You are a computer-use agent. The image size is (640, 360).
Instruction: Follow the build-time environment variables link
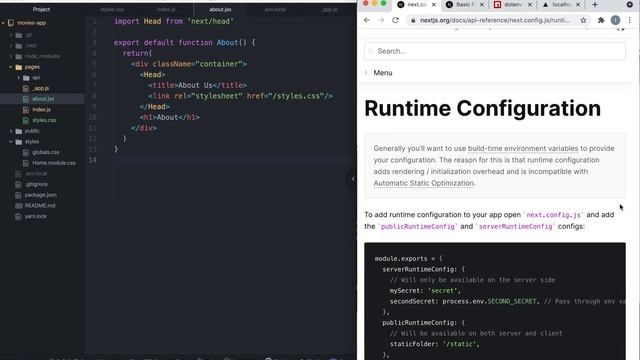coord(523,149)
